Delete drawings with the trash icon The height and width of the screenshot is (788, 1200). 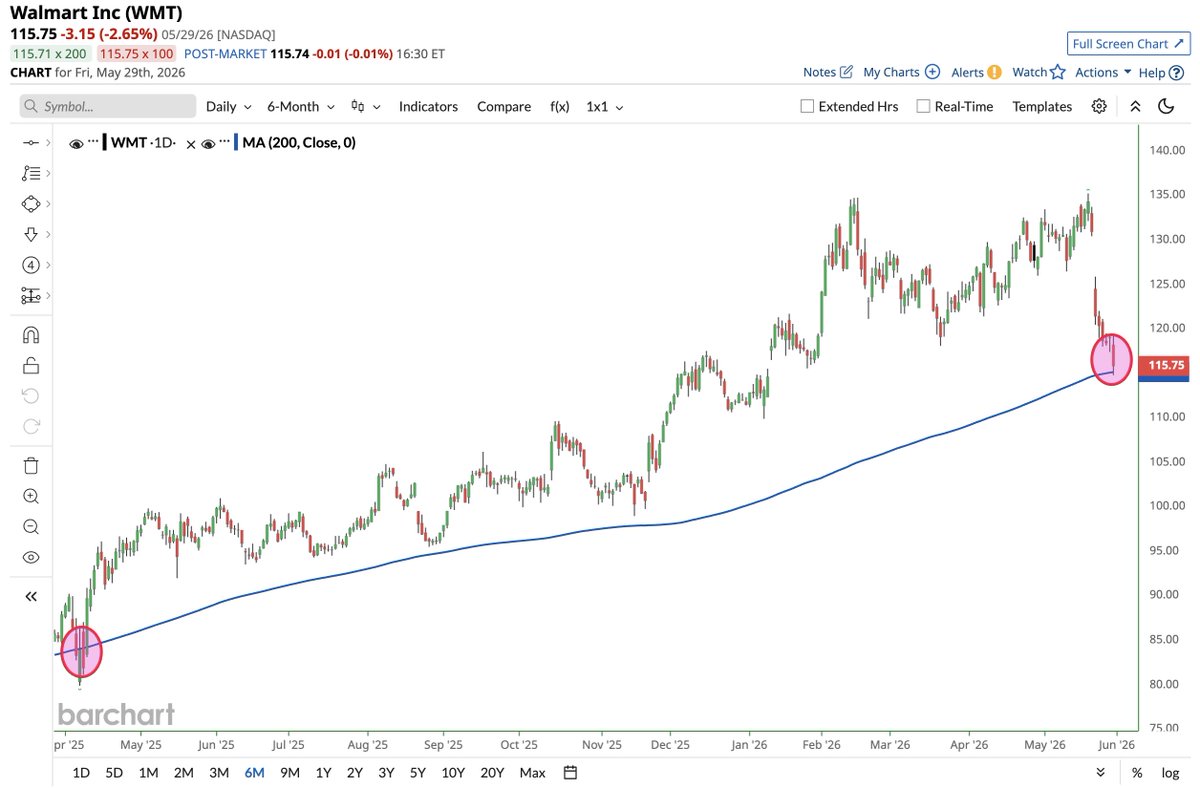click(30, 464)
